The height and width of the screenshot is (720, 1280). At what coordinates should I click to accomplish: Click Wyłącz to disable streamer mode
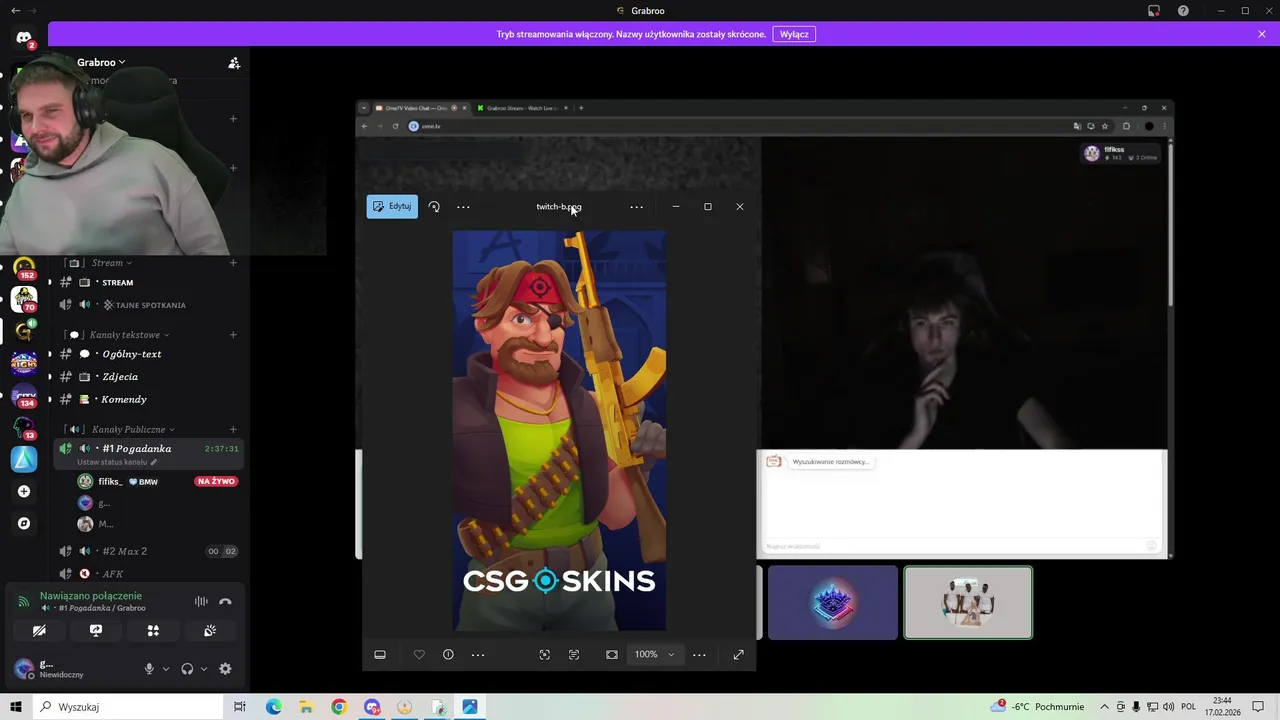pyautogui.click(x=794, y=34)
